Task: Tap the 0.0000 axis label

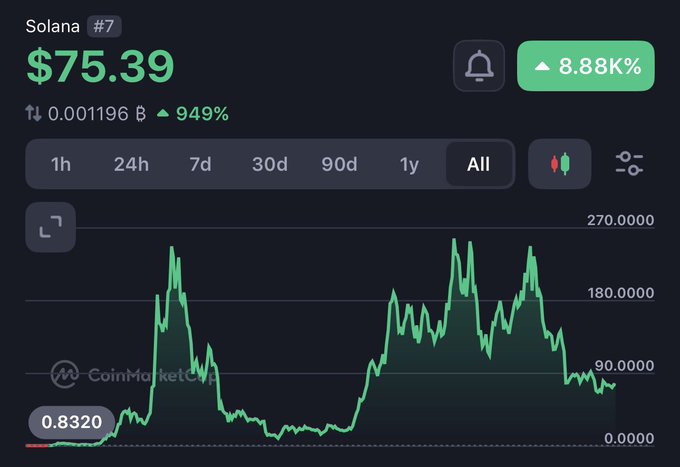Action: (629, 438)
